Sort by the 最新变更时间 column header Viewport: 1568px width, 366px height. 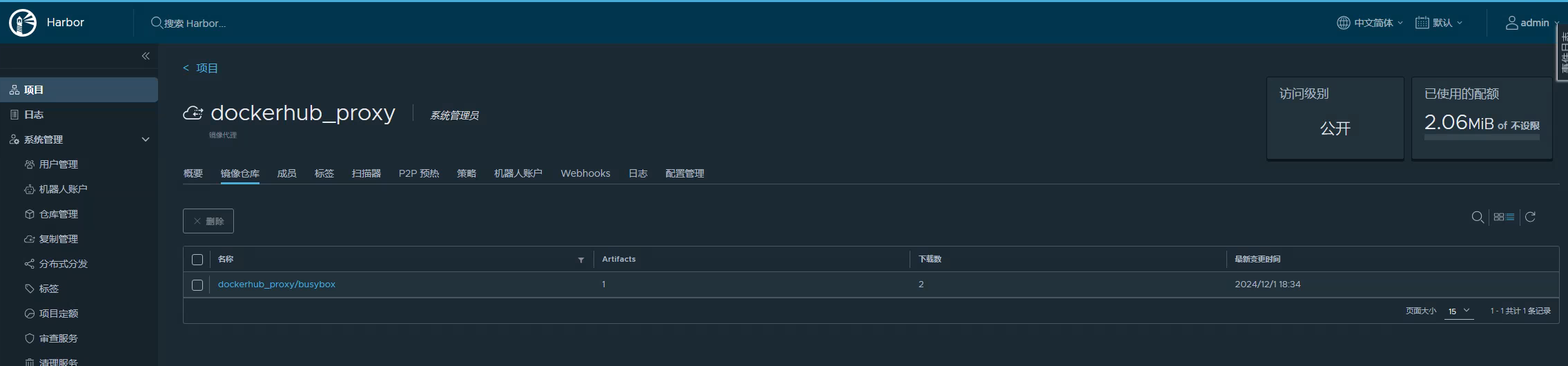pyautogui.click(x=1257, y=259)
